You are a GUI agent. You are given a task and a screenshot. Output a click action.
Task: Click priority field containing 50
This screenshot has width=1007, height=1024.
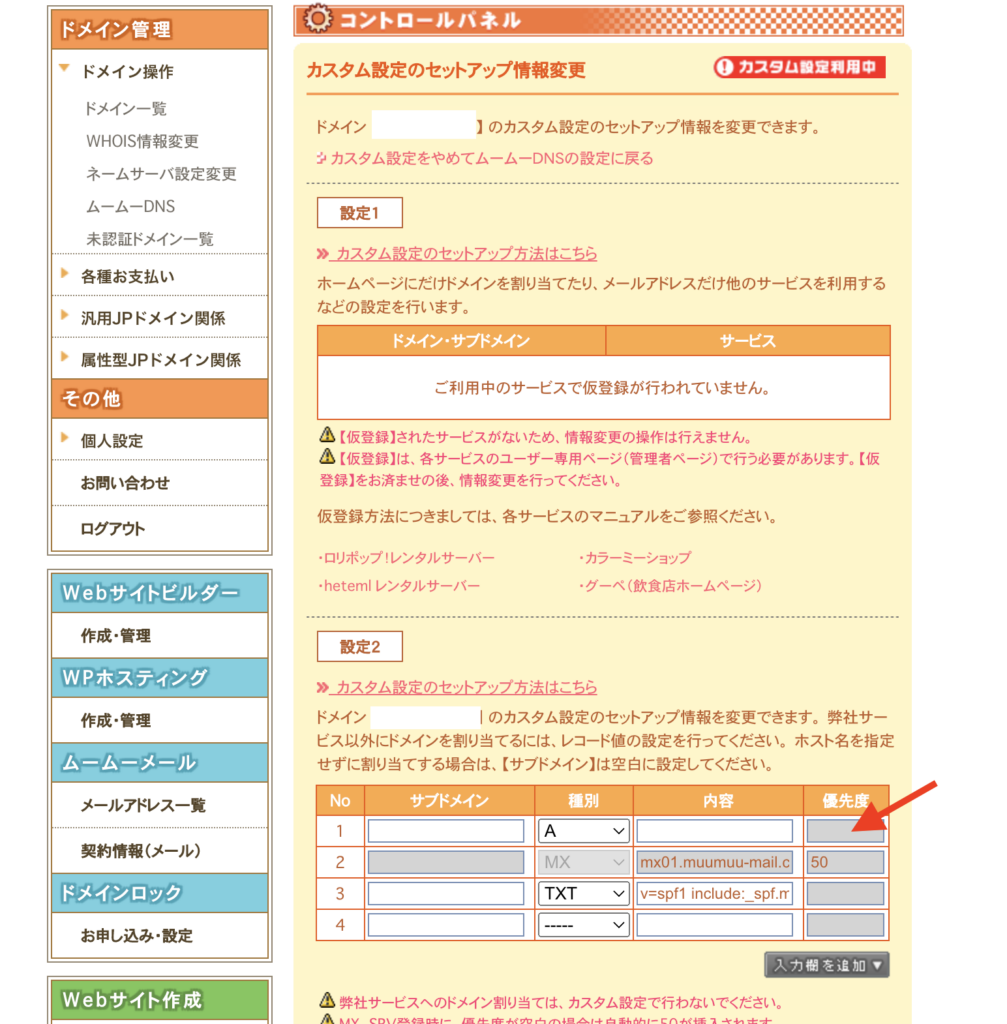point(845,862)
